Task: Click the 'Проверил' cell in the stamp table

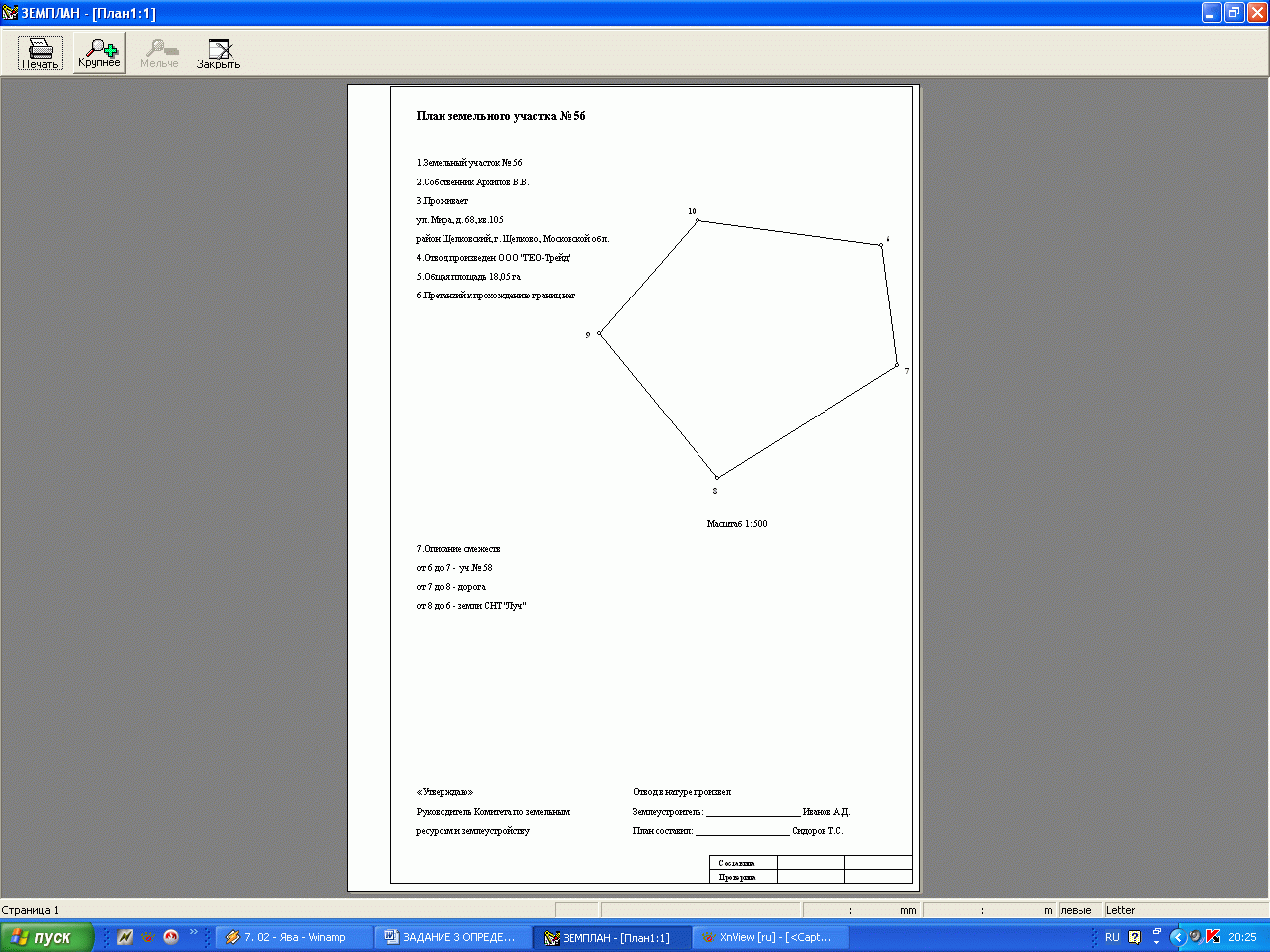Action: pyautogui.click(x=743, y=877)
